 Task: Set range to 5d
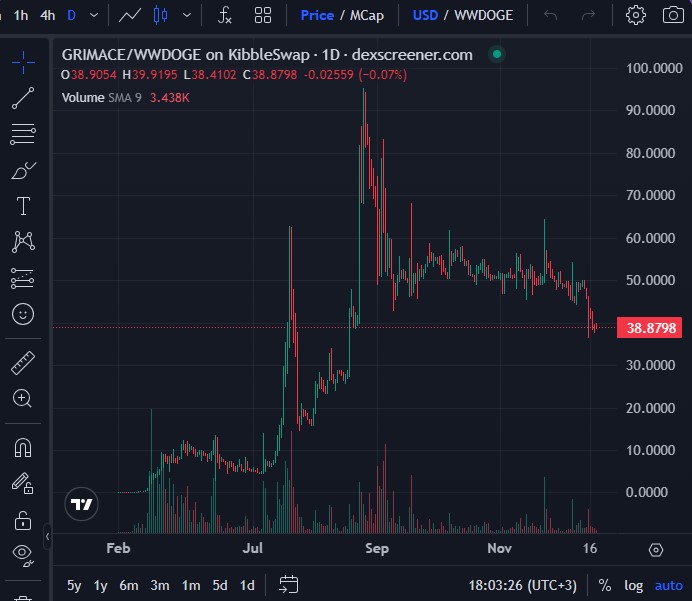click(x=220, y=586)
